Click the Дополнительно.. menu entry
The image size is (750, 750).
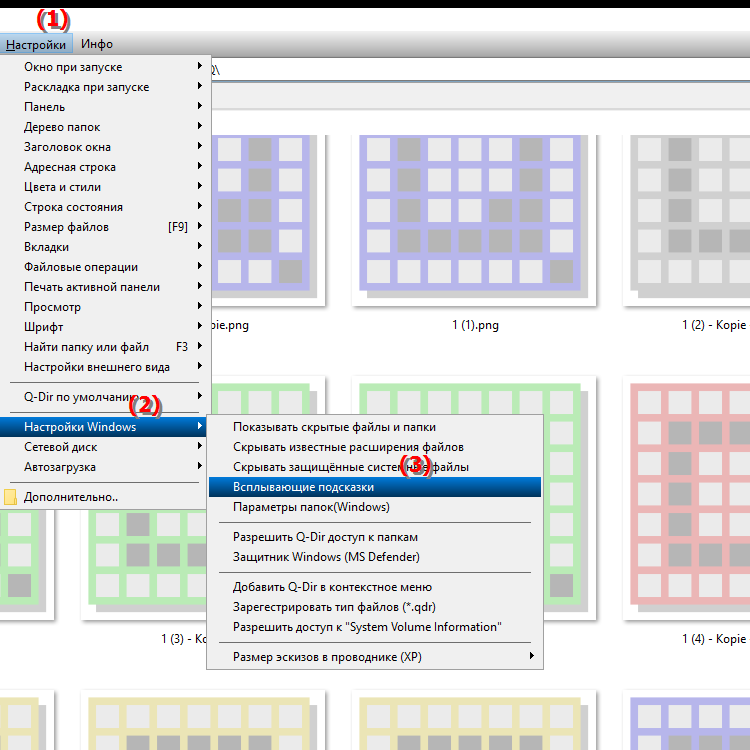[105, 497]
